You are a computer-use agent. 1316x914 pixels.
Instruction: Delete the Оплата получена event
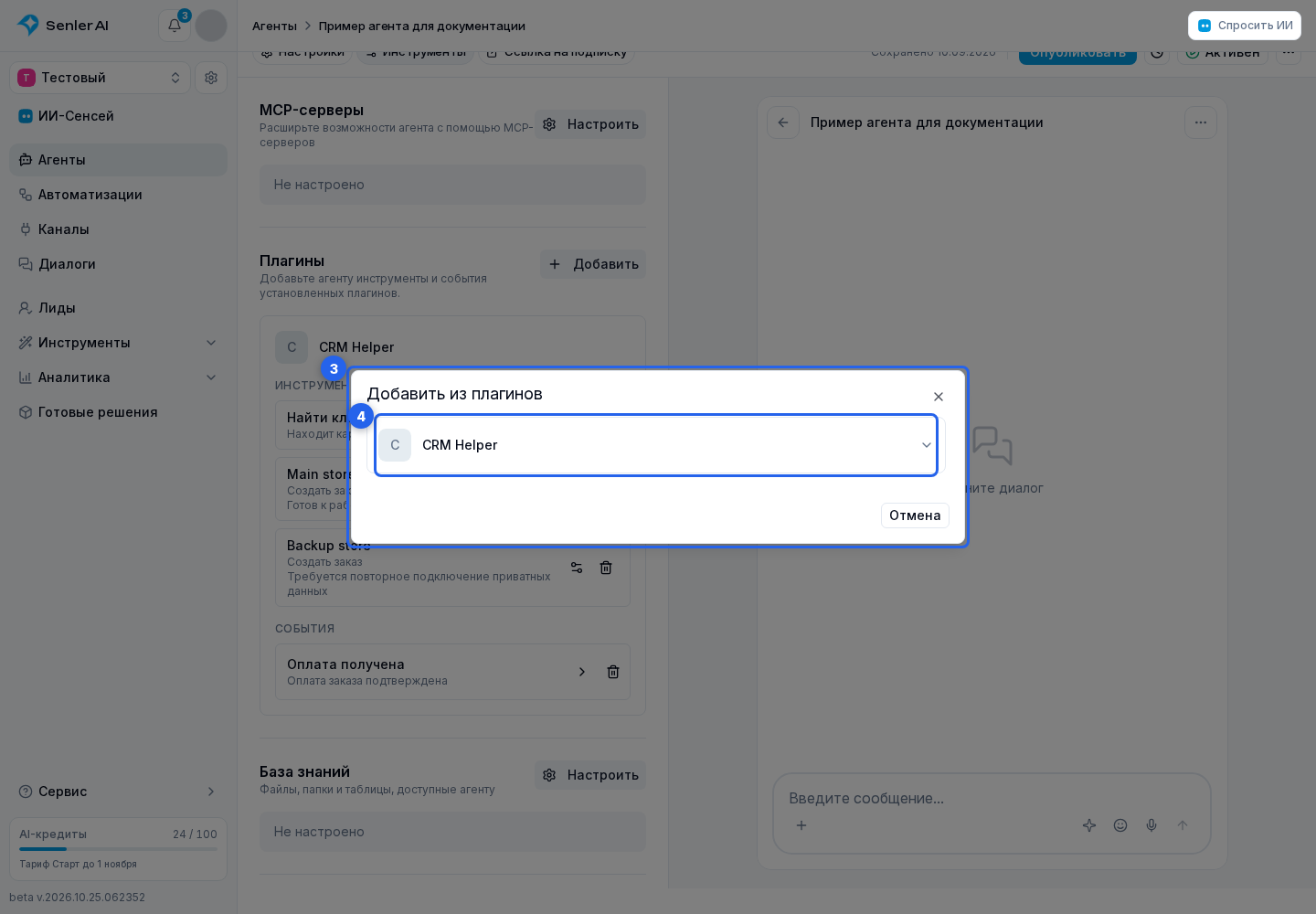(x=613, y=672)
